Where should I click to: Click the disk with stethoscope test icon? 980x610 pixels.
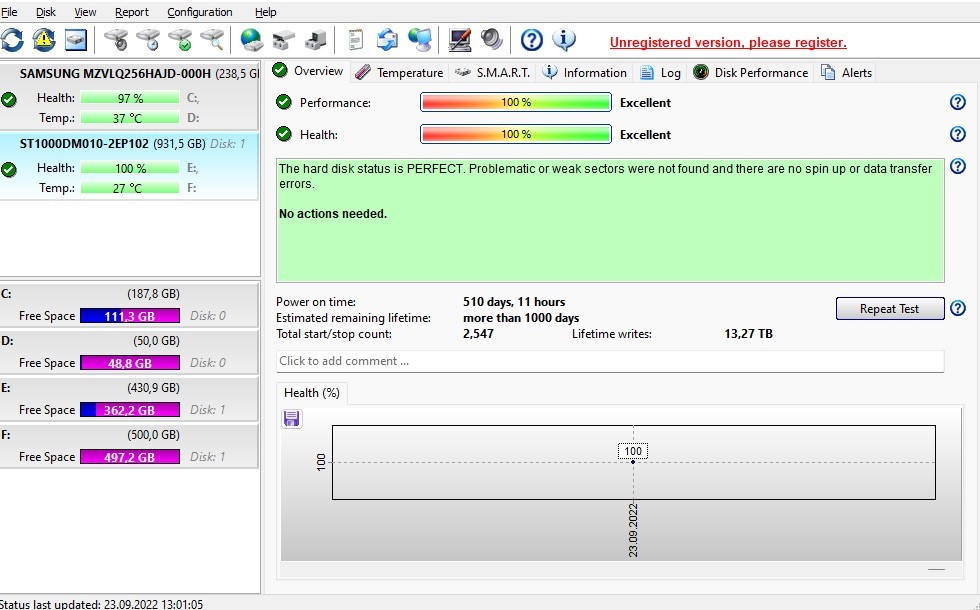[116, 41]
